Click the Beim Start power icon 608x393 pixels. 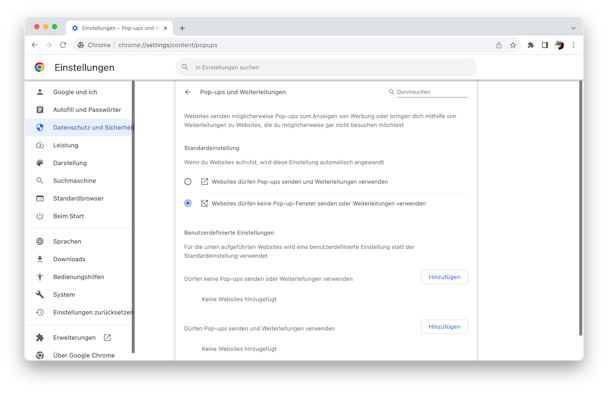click(x=40, y=216)
